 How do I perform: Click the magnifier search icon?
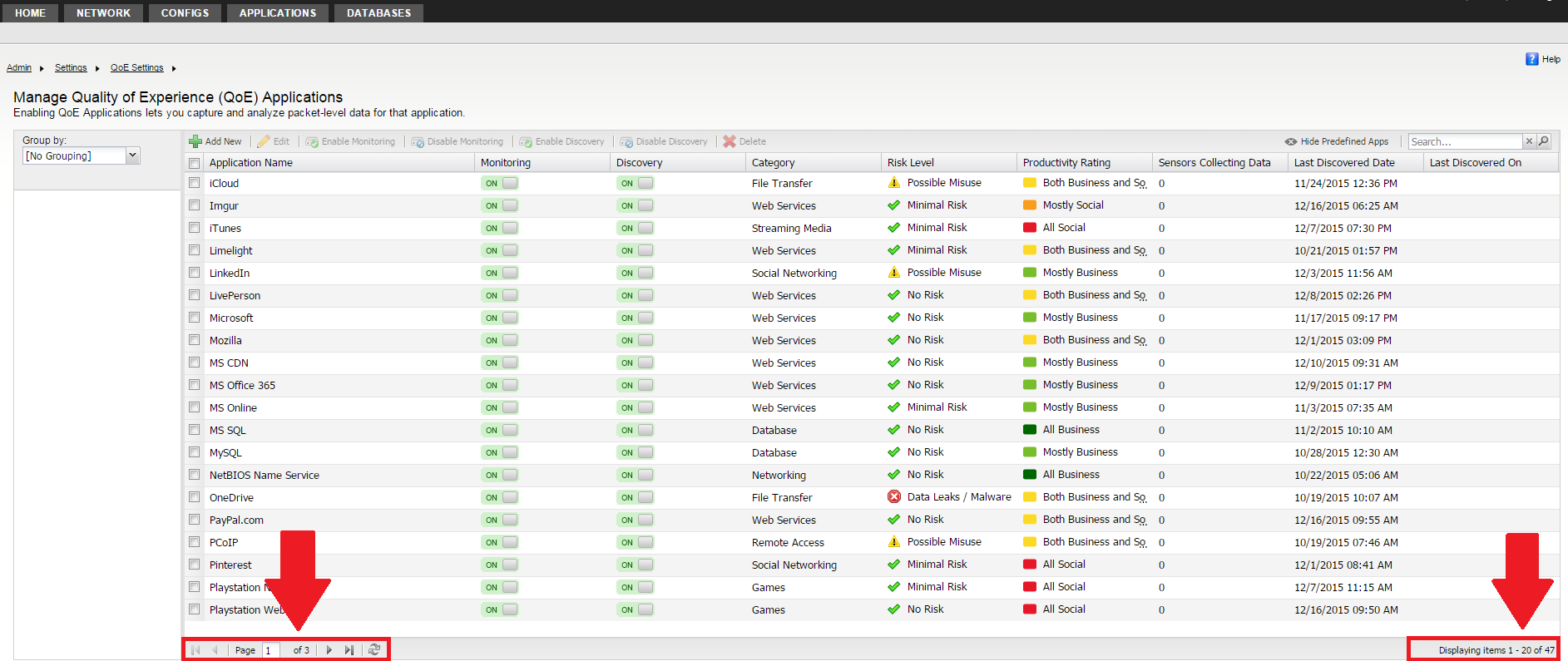pos(1544,141)
